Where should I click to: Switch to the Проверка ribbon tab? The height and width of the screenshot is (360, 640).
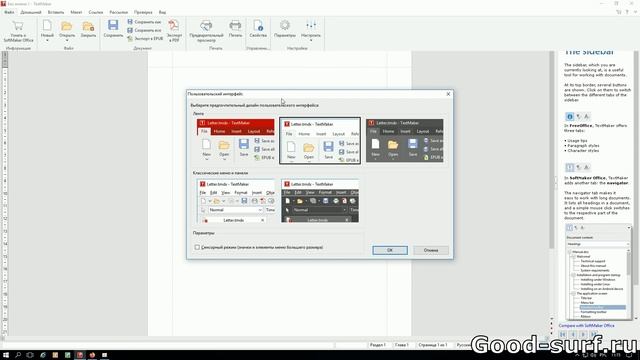coord(143,12)
